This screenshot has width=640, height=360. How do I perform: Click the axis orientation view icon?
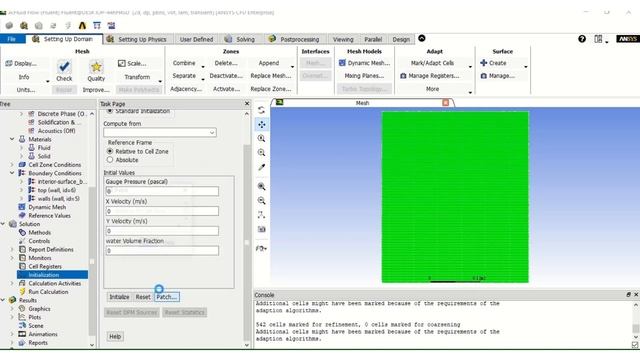(x=262, y=215)
